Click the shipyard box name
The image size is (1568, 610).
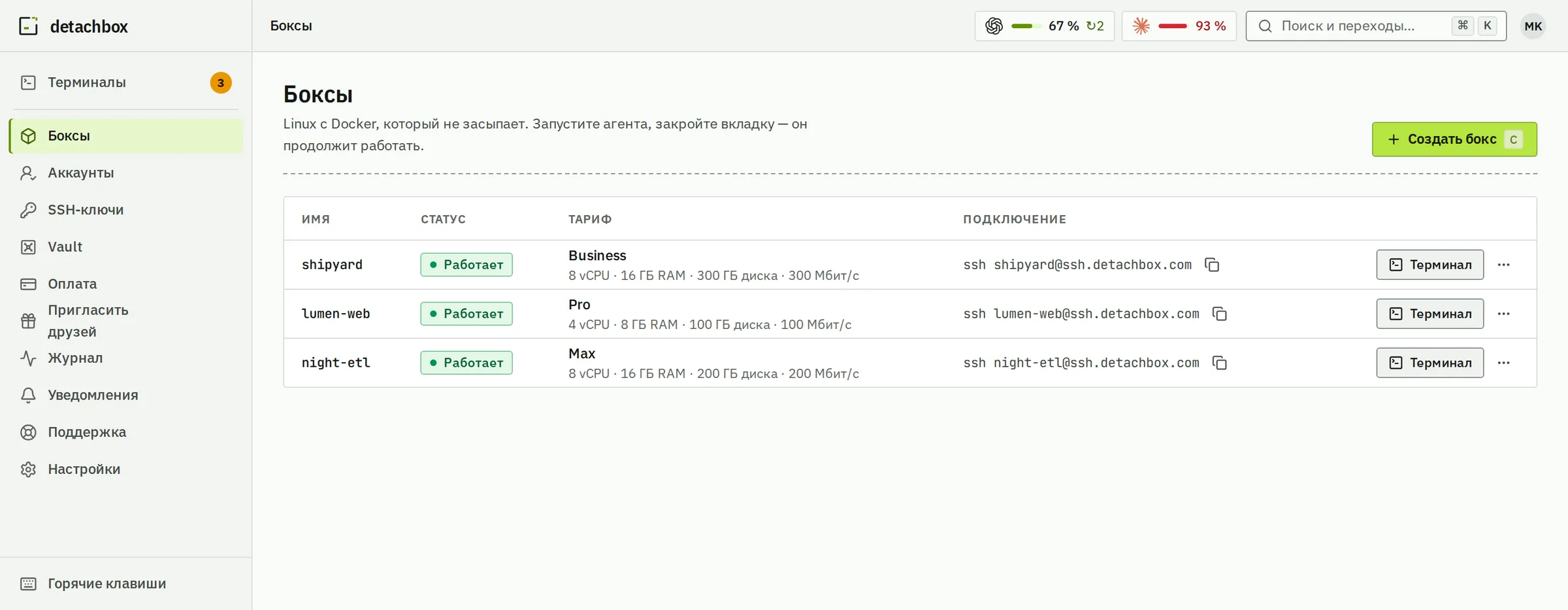(x=332, y=265)
